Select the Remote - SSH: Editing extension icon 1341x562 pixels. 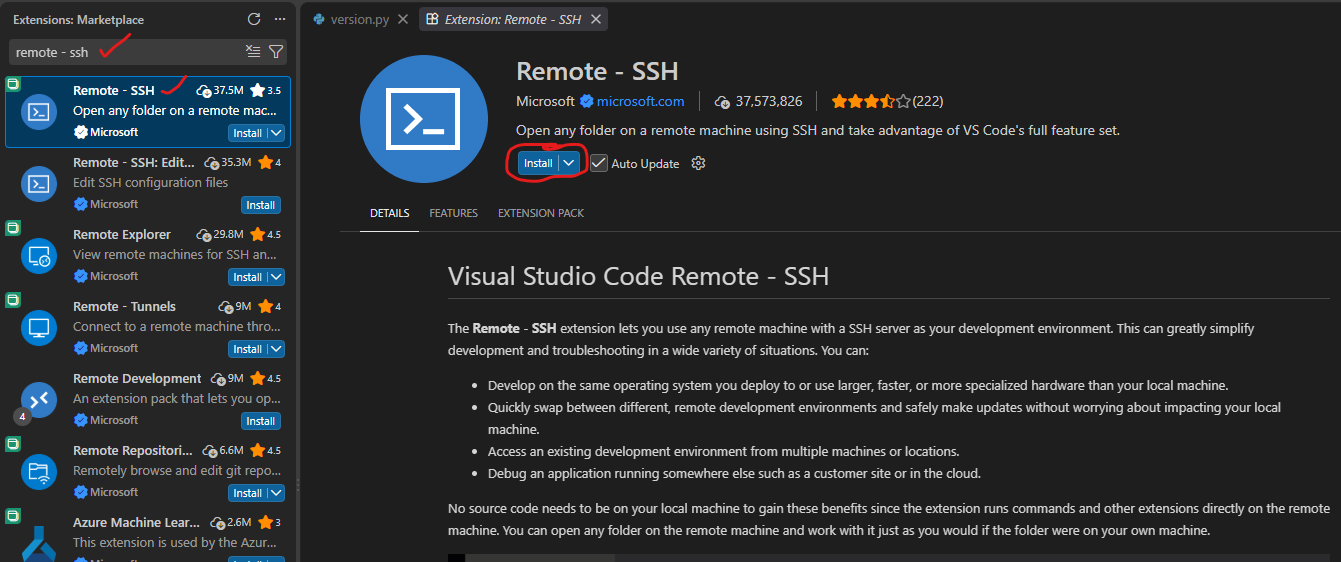39,183
